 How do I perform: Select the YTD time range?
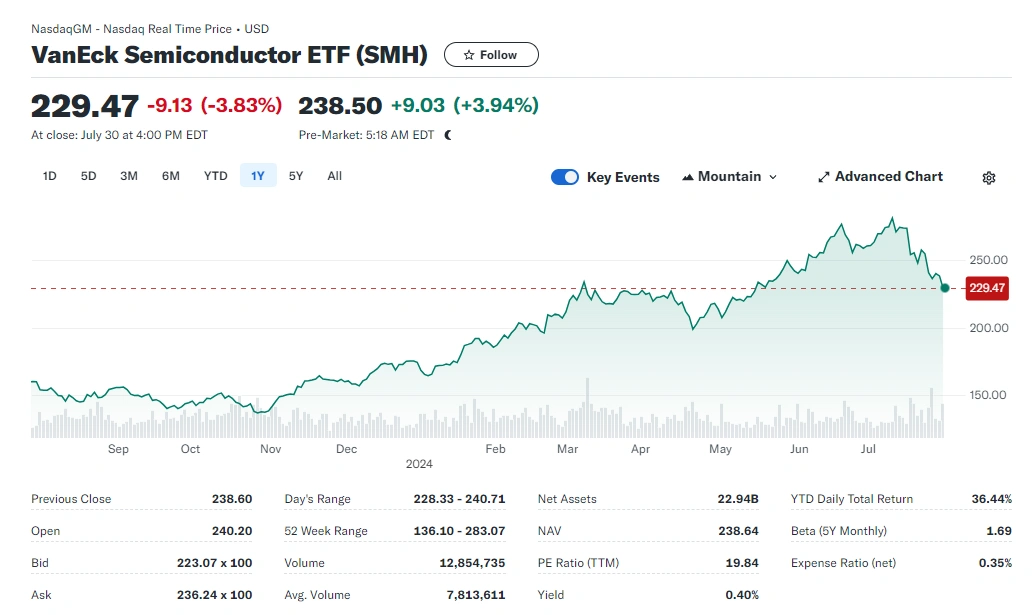pos(215,175)
